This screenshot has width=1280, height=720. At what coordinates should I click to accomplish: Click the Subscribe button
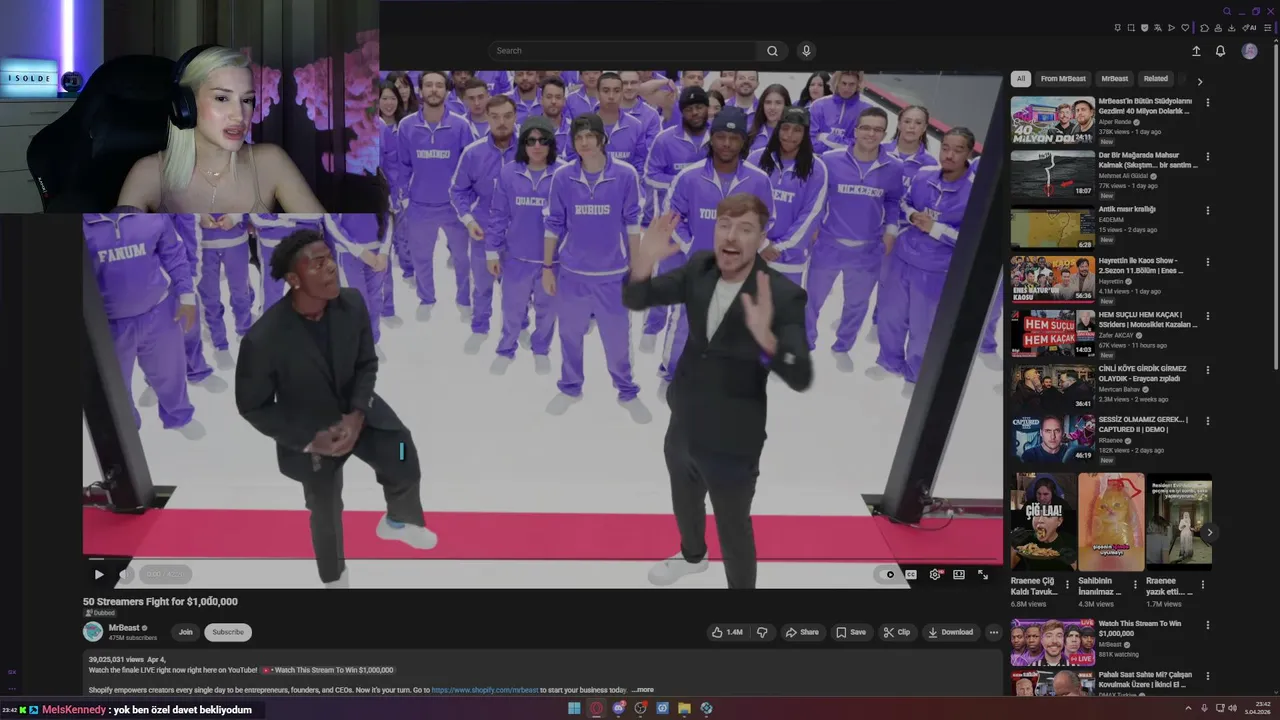tap(228, 632)
